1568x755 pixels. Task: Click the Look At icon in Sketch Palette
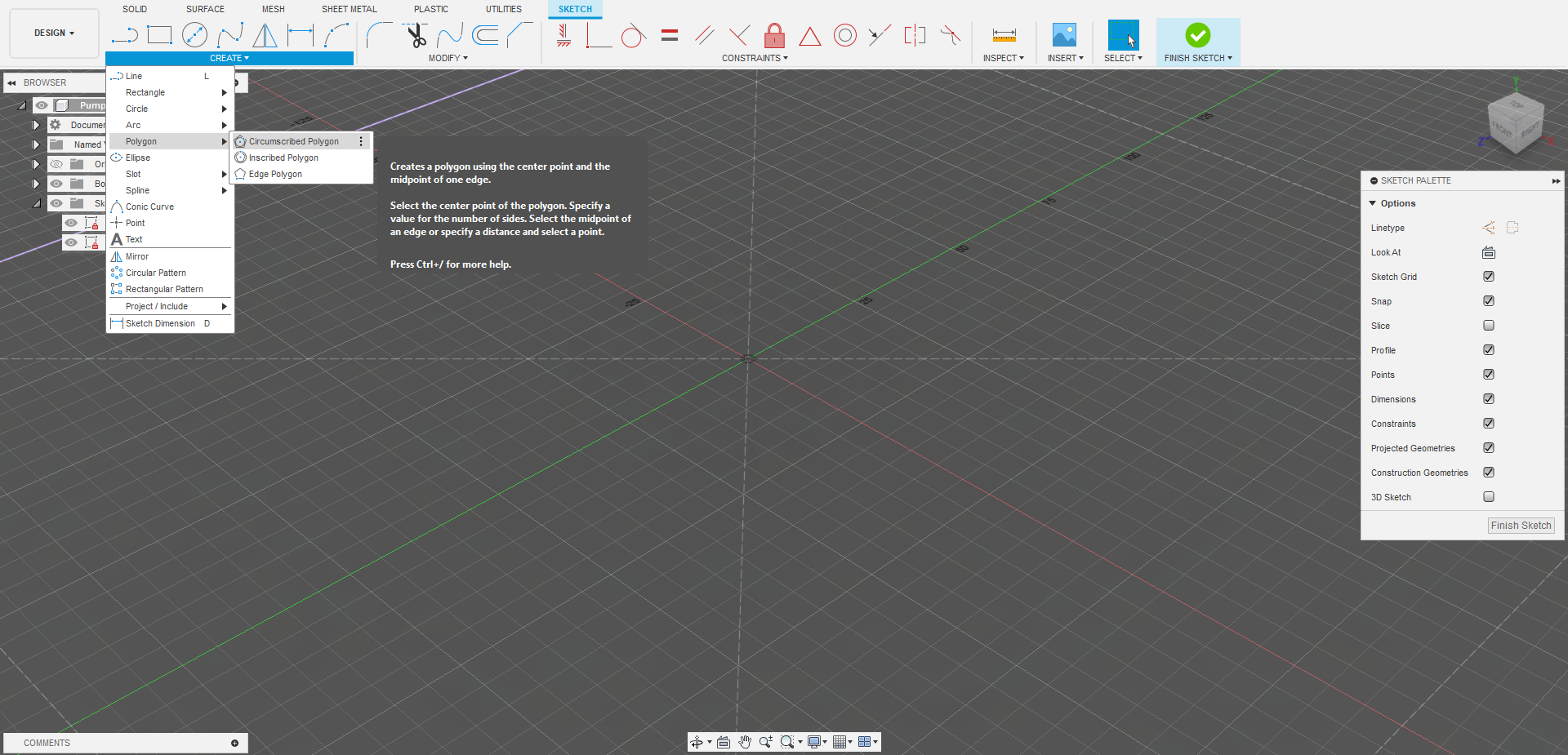tap(1489, 252)
